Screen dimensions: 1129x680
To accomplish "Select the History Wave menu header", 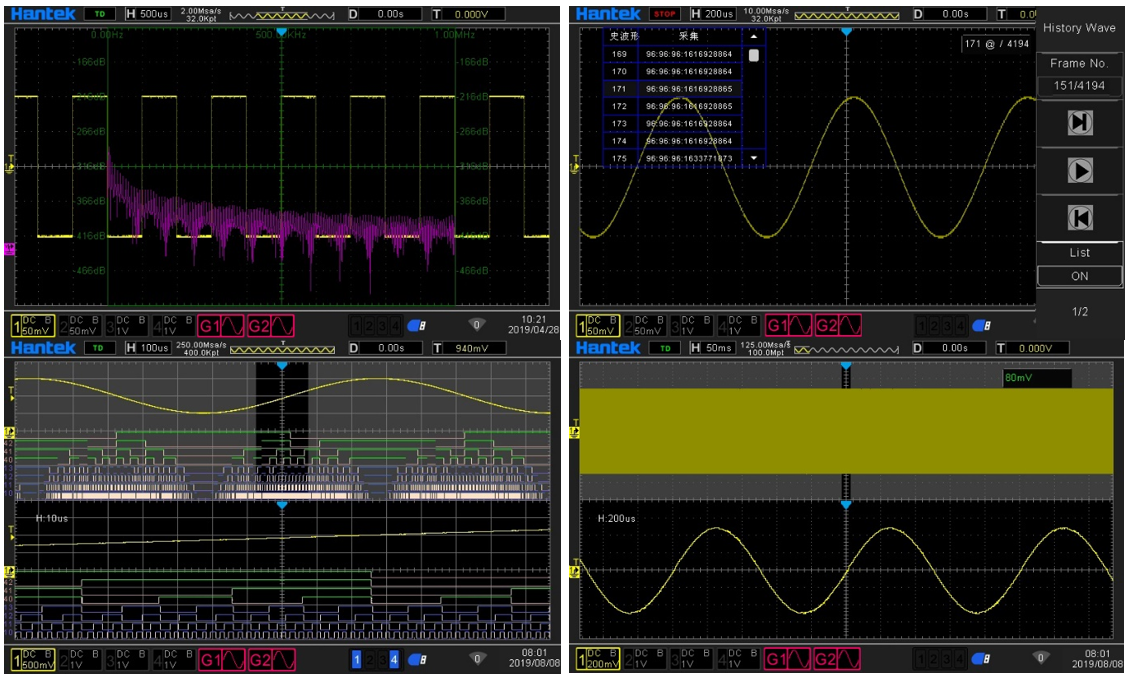I will [x=1080, y=28].
